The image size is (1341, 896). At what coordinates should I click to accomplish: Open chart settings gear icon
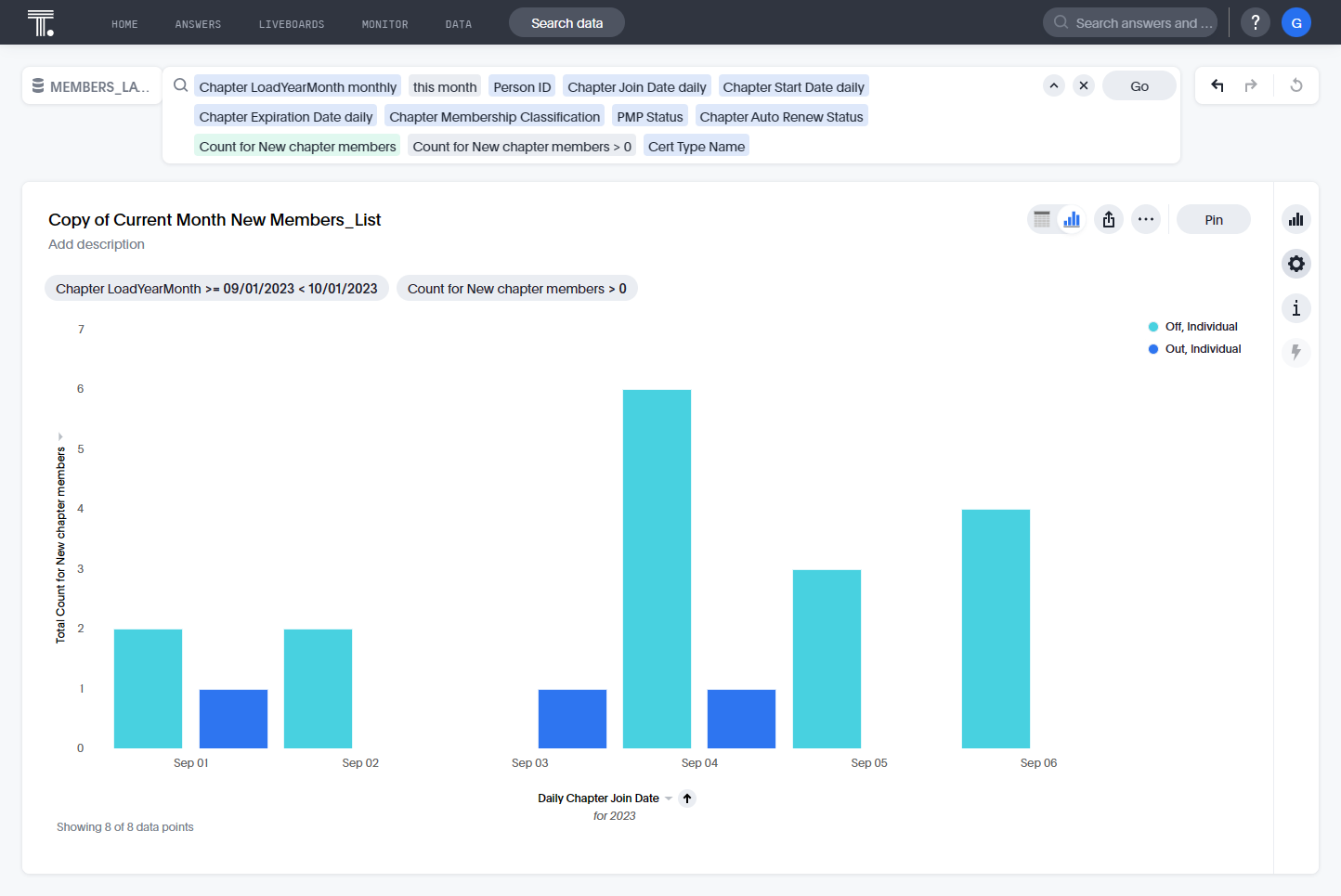tap(1296, 264)
